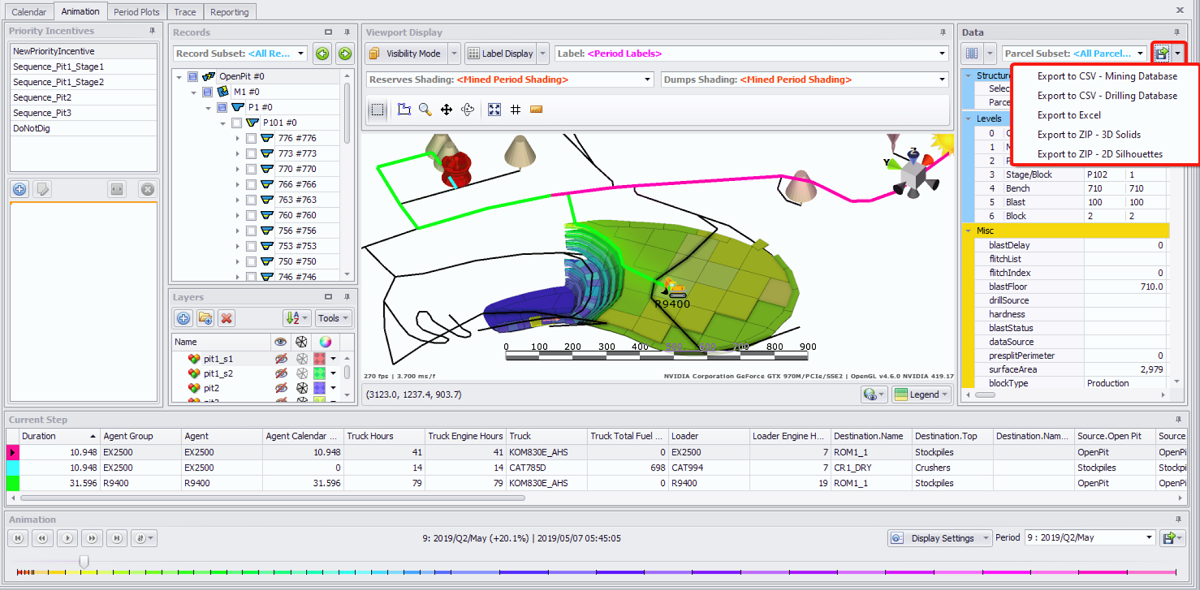Click the Visibility Mode button
The height and width of the screenshot is (590, 1200).
point(406,54)
